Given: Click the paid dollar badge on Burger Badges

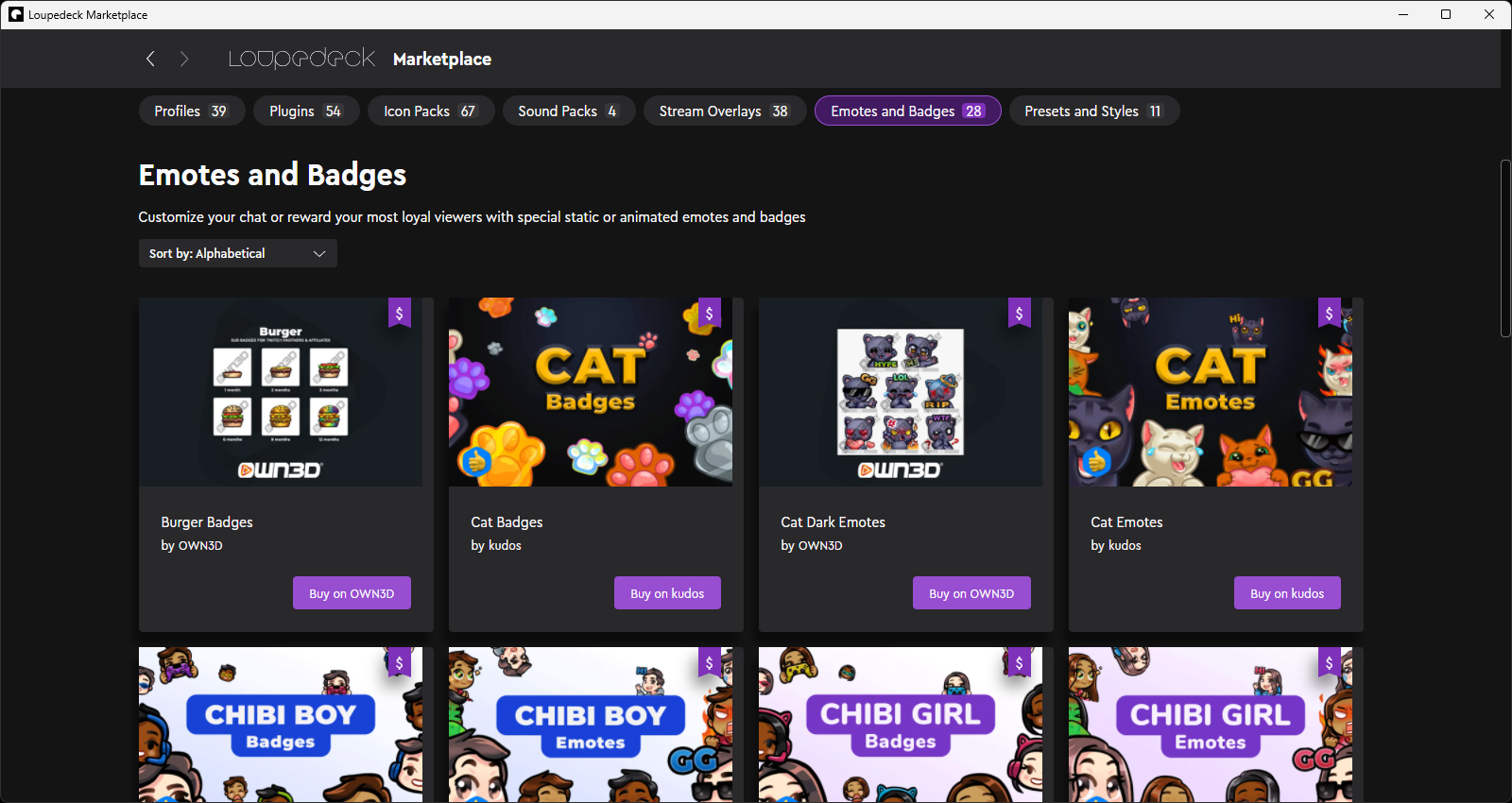Looking at the screenshot, I should coord(399,313).
